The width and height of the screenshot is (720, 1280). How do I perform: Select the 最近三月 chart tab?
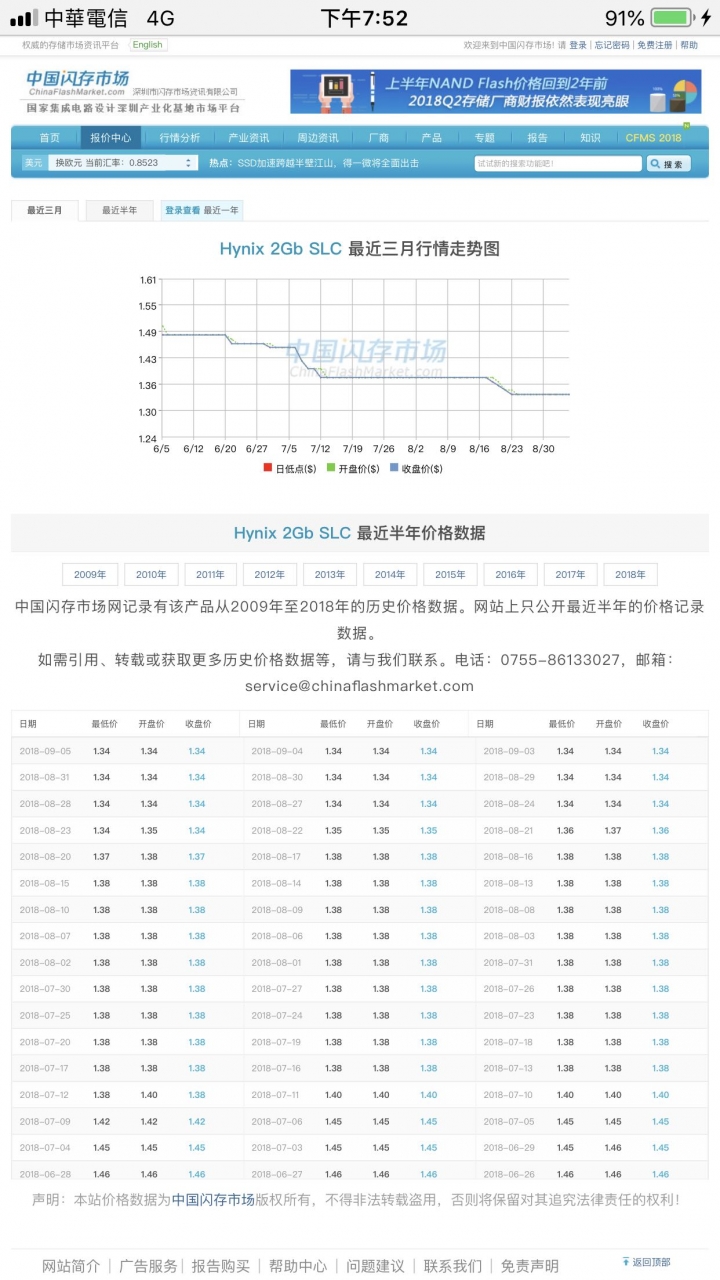45,211
